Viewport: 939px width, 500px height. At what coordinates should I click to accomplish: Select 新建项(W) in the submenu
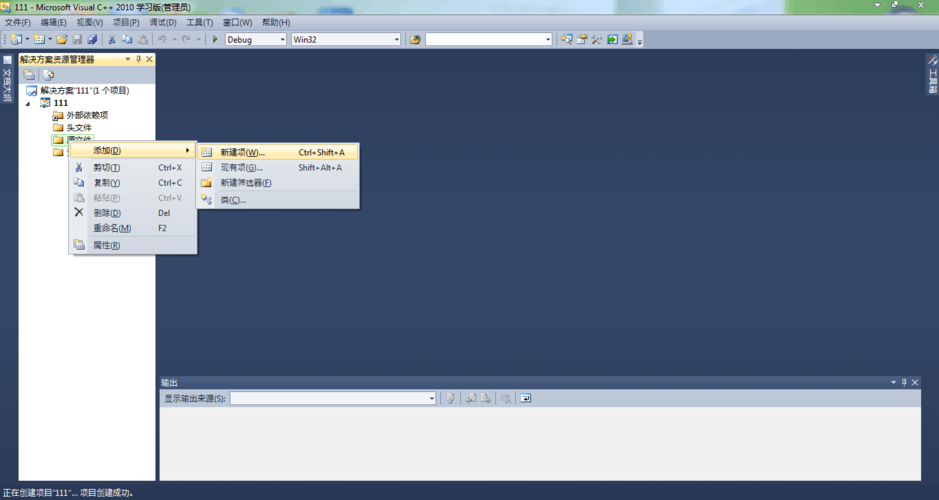(278, 153)
